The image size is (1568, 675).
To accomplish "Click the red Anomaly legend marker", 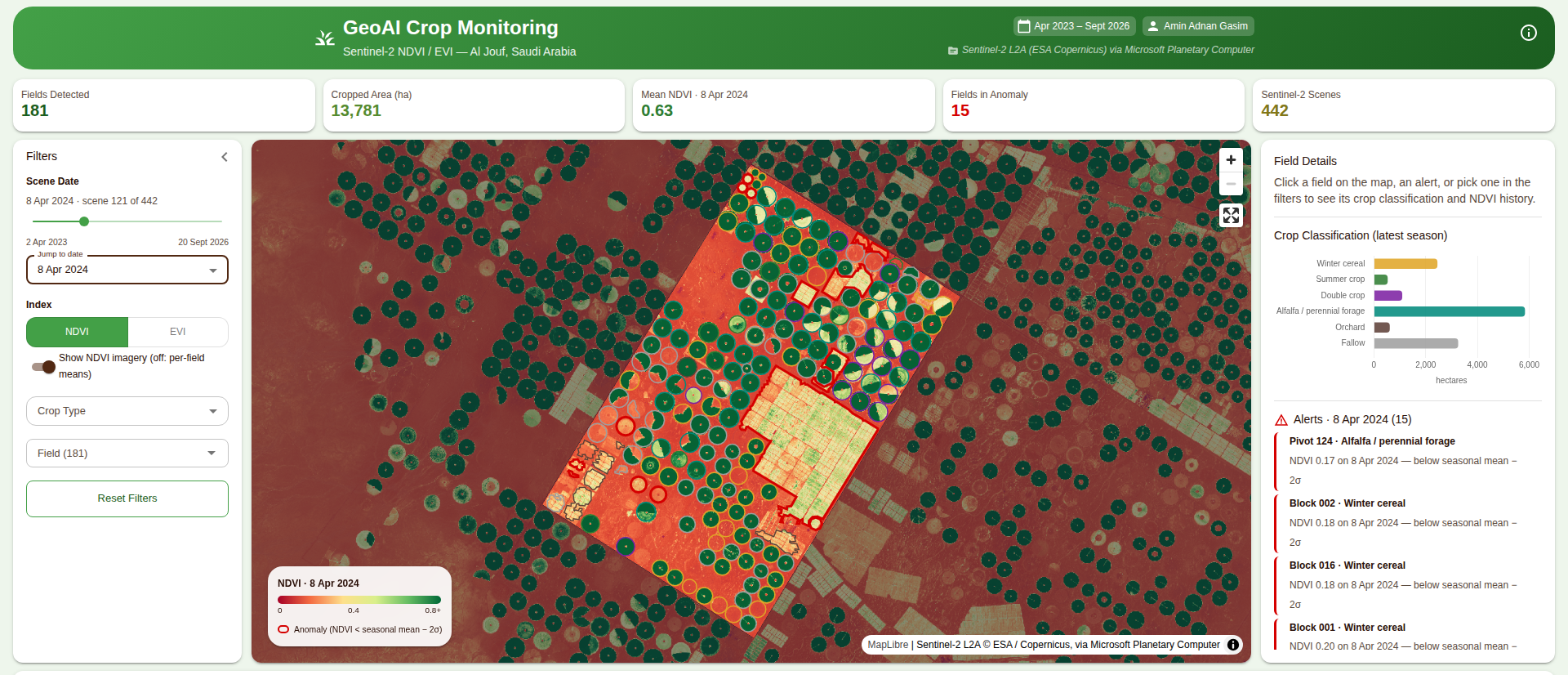I will point(283,629).
